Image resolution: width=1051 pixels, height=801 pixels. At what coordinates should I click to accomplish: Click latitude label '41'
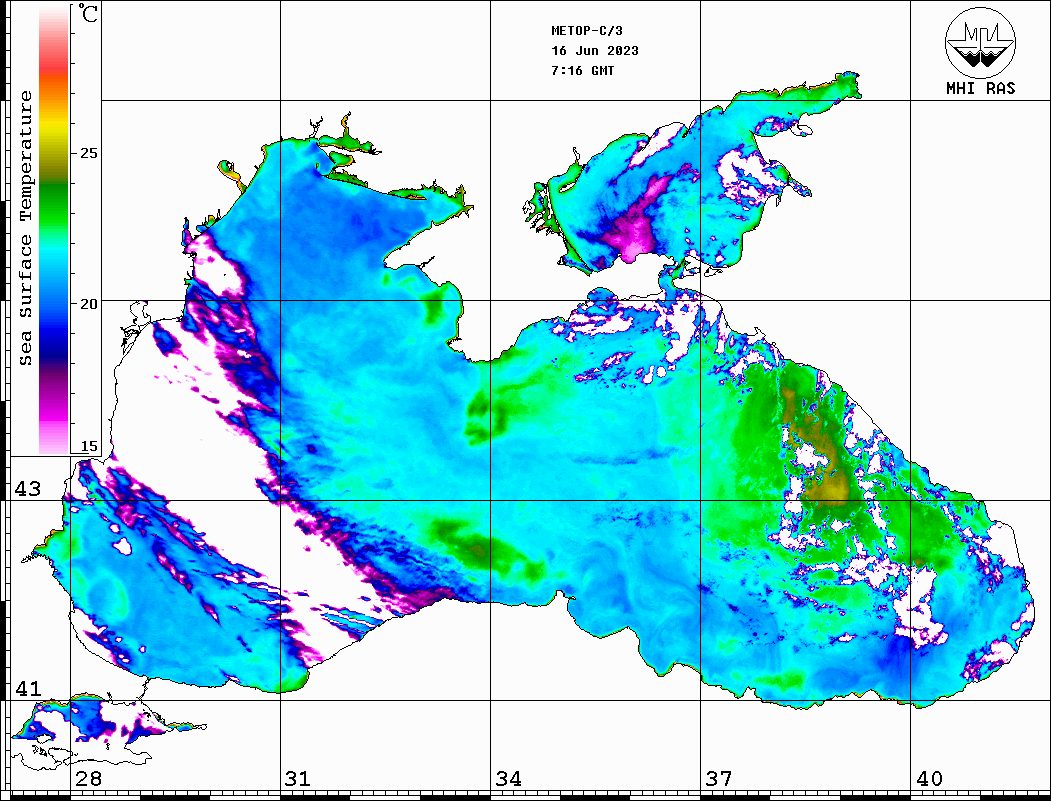pos(27,688)
